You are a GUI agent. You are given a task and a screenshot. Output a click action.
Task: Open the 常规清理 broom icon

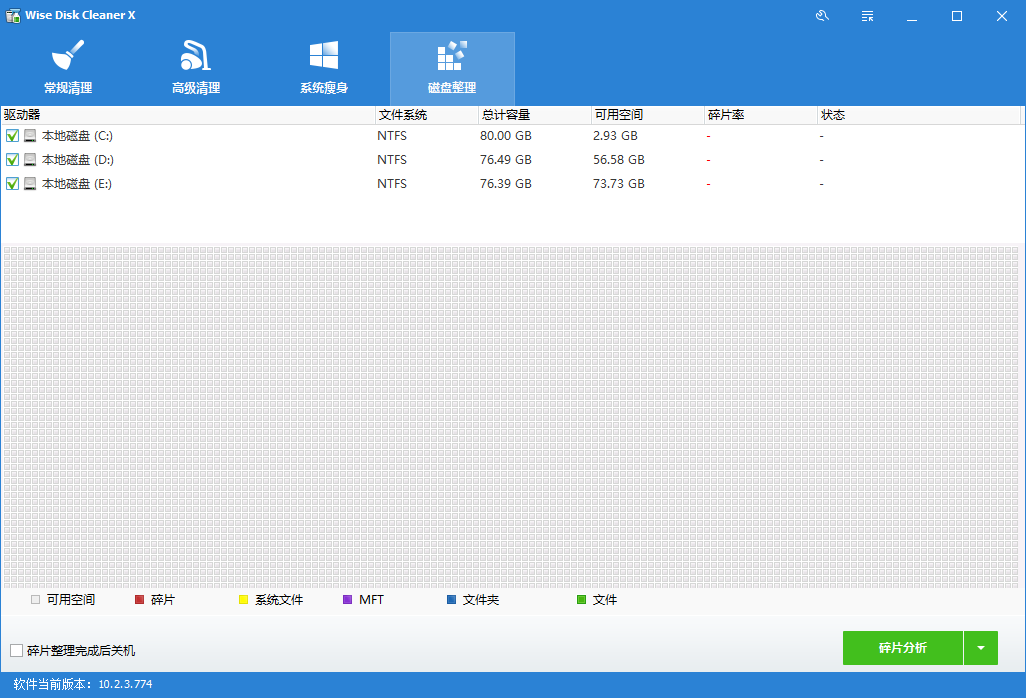(x=68, y=56)
